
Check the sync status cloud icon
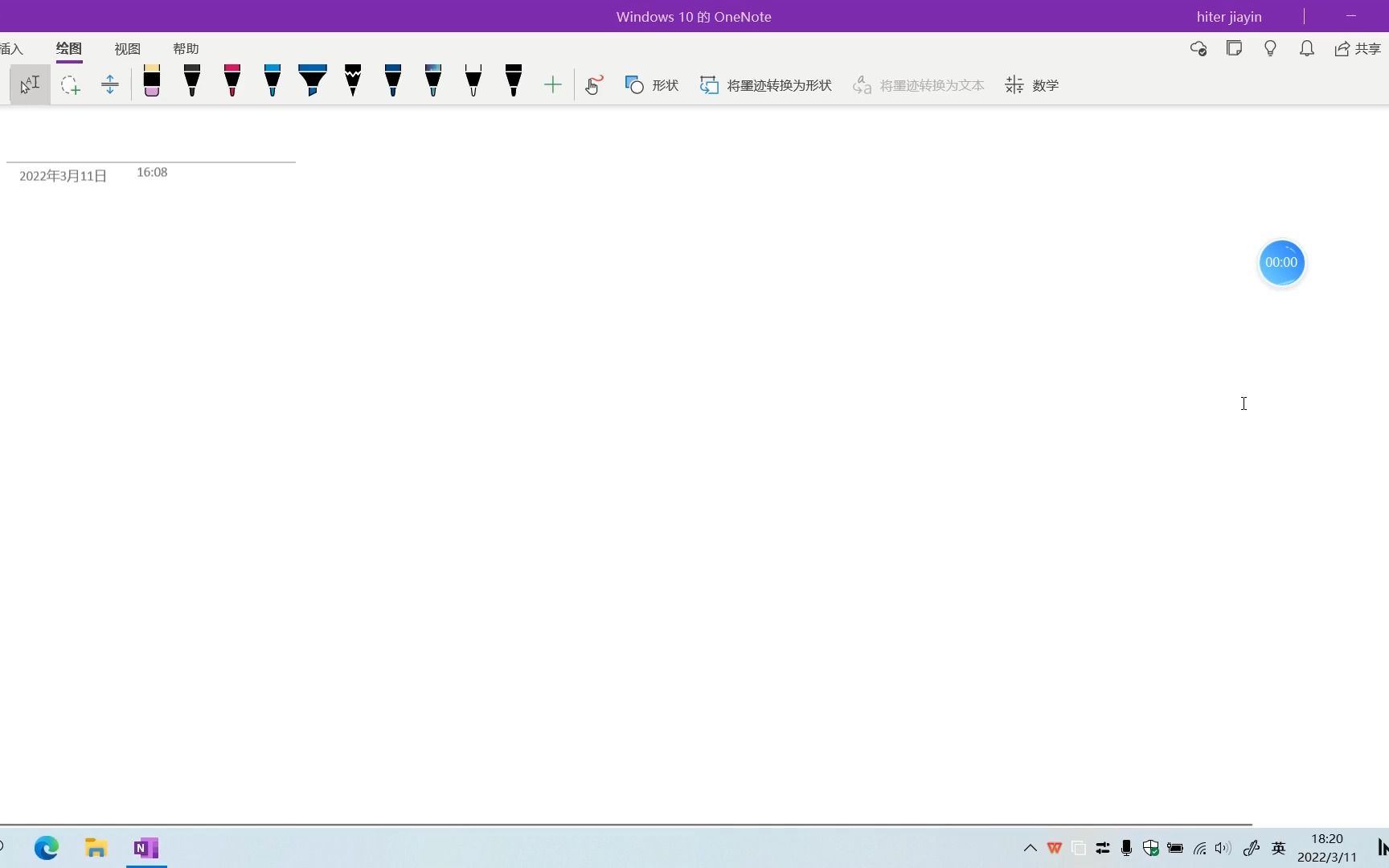(x=1198, y=49)
